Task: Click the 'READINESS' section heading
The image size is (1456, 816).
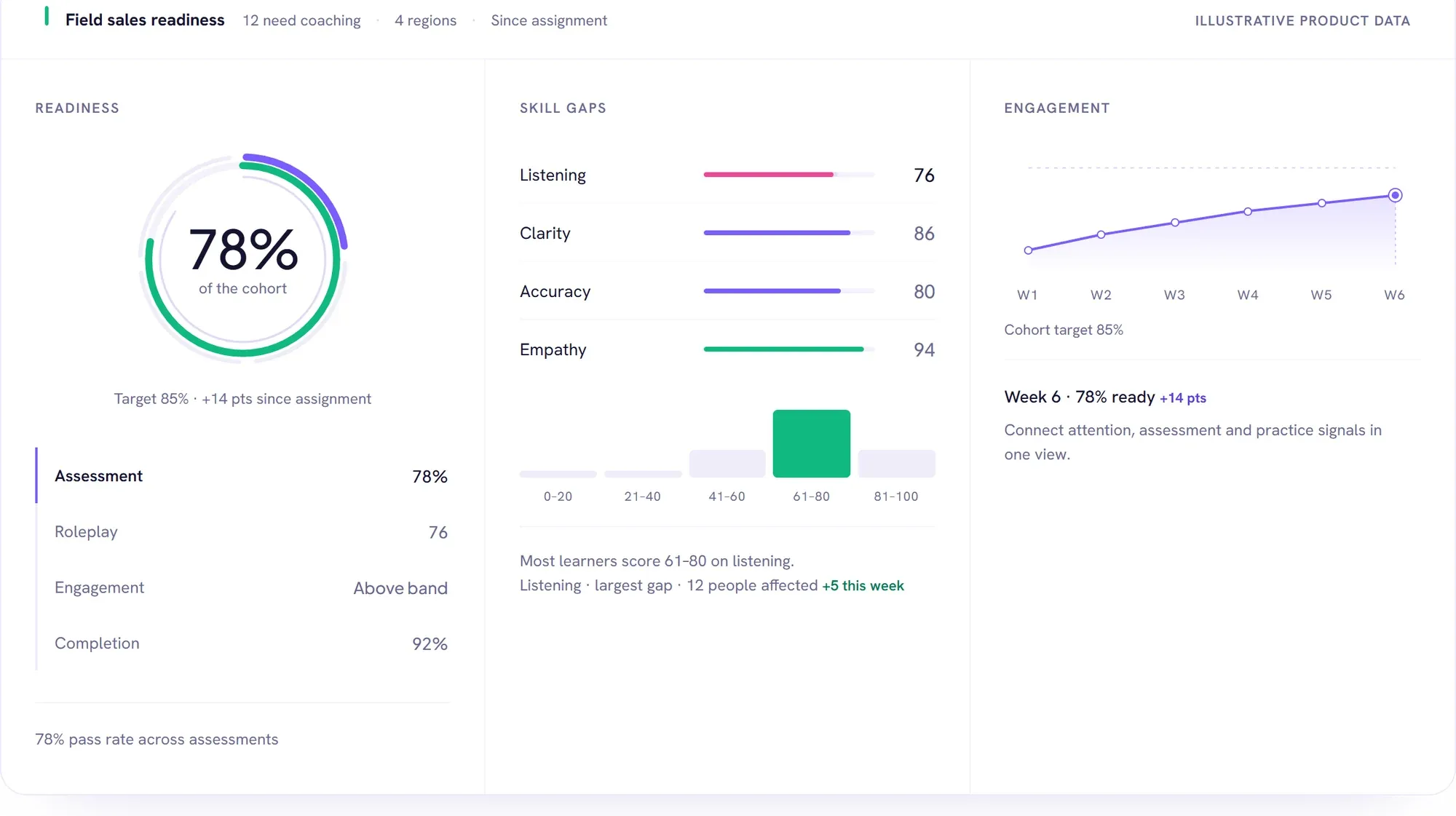Action: [x=77, y=108]
